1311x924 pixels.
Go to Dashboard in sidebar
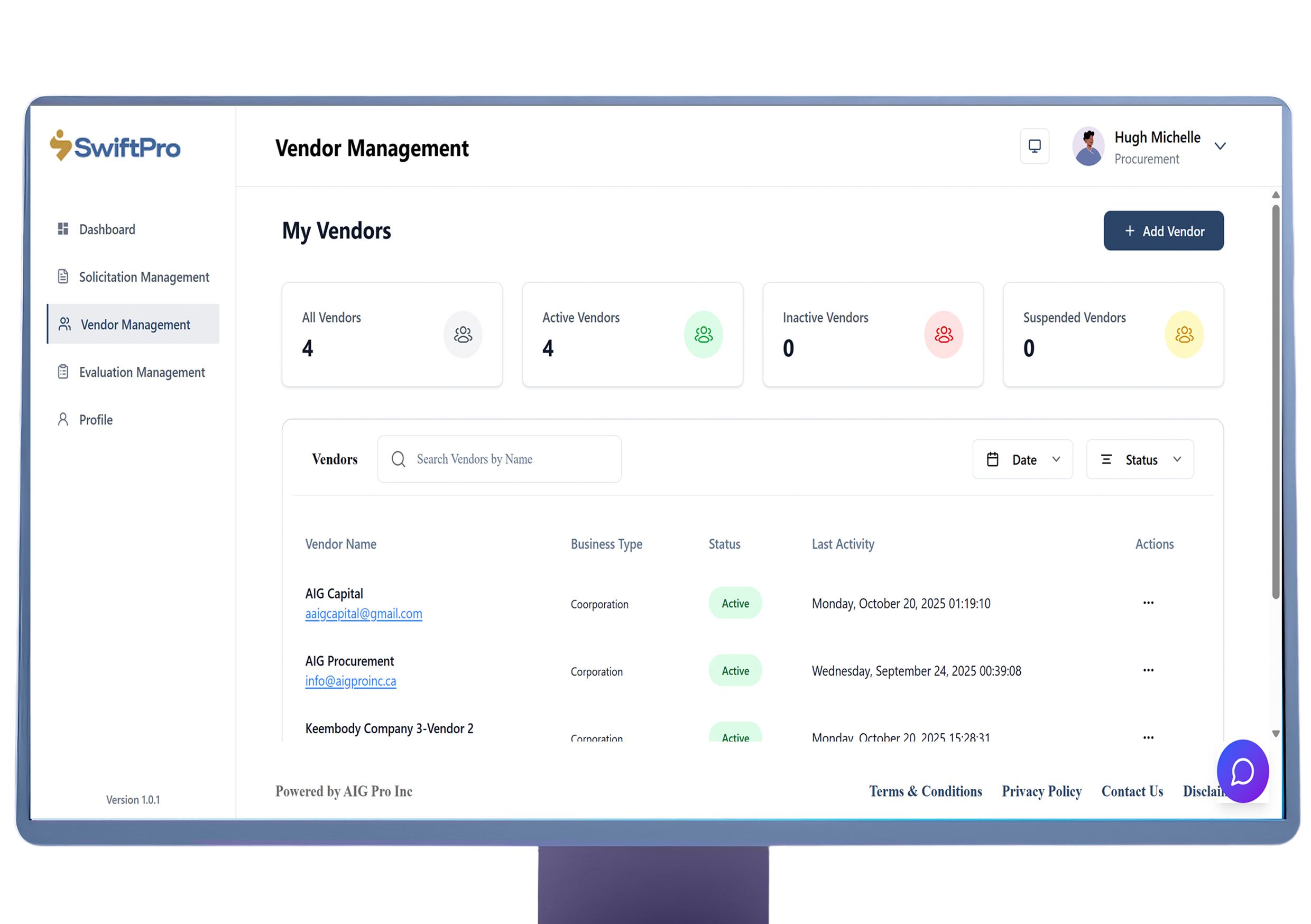[107, 229]
